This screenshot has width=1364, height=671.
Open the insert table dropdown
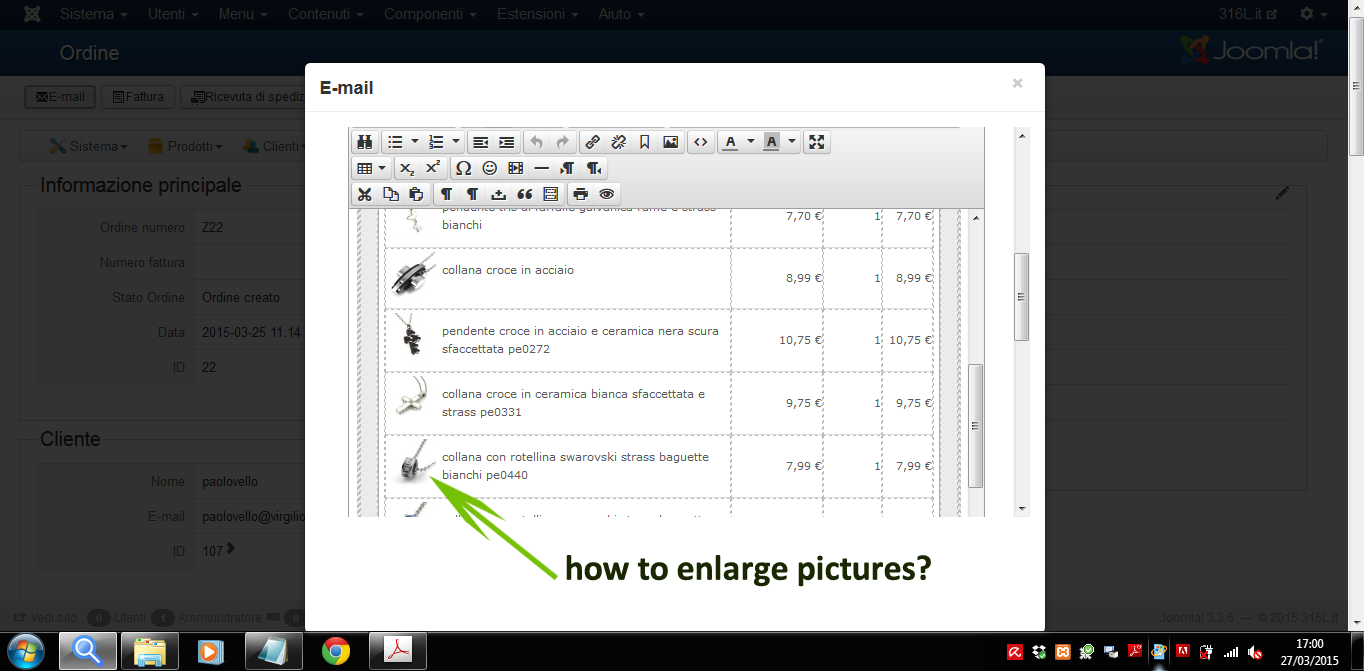pos(372,168)
